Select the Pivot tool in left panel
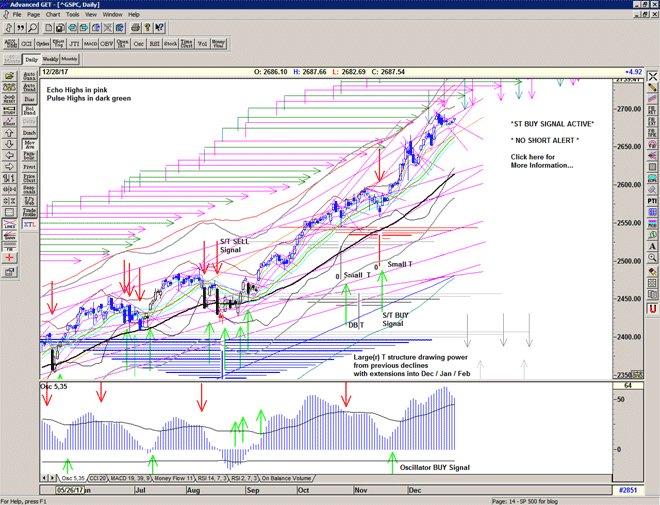Screen dimensions: 660x505 coord(30,155)
